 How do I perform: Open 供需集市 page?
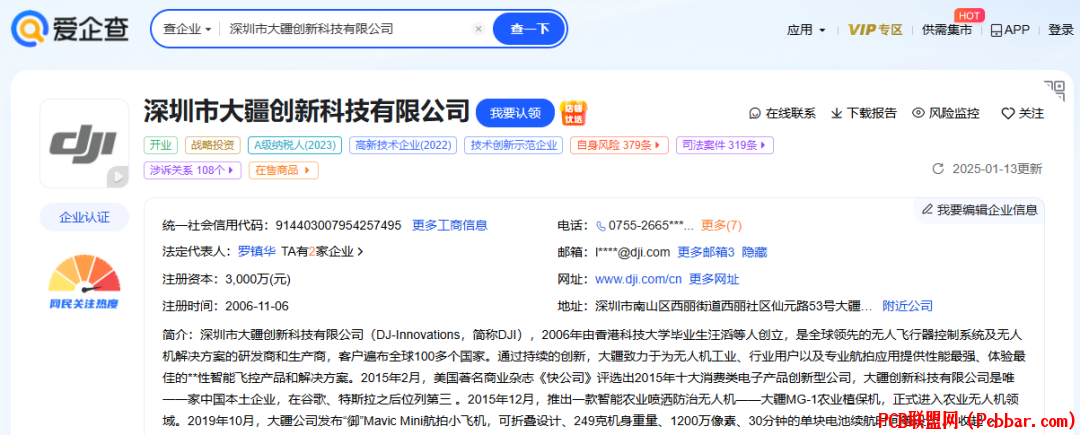(x=947, y=30)
